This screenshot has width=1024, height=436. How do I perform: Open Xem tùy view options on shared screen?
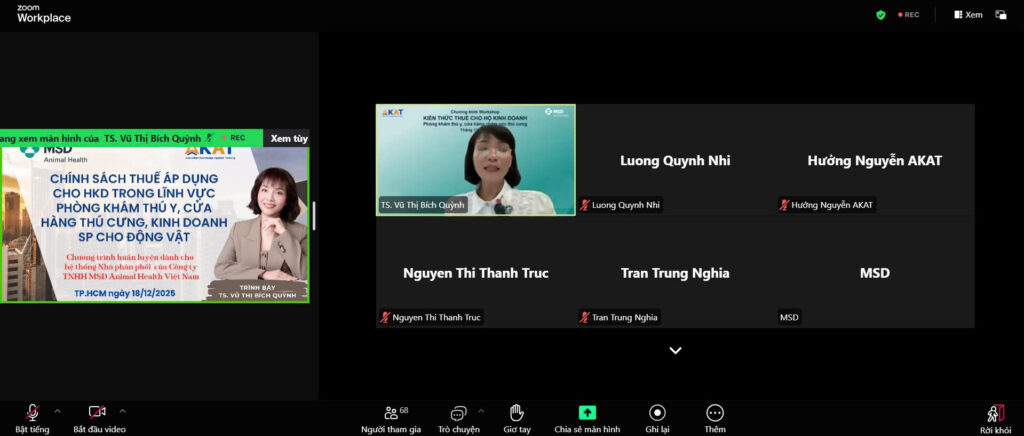tap(289, 138)
